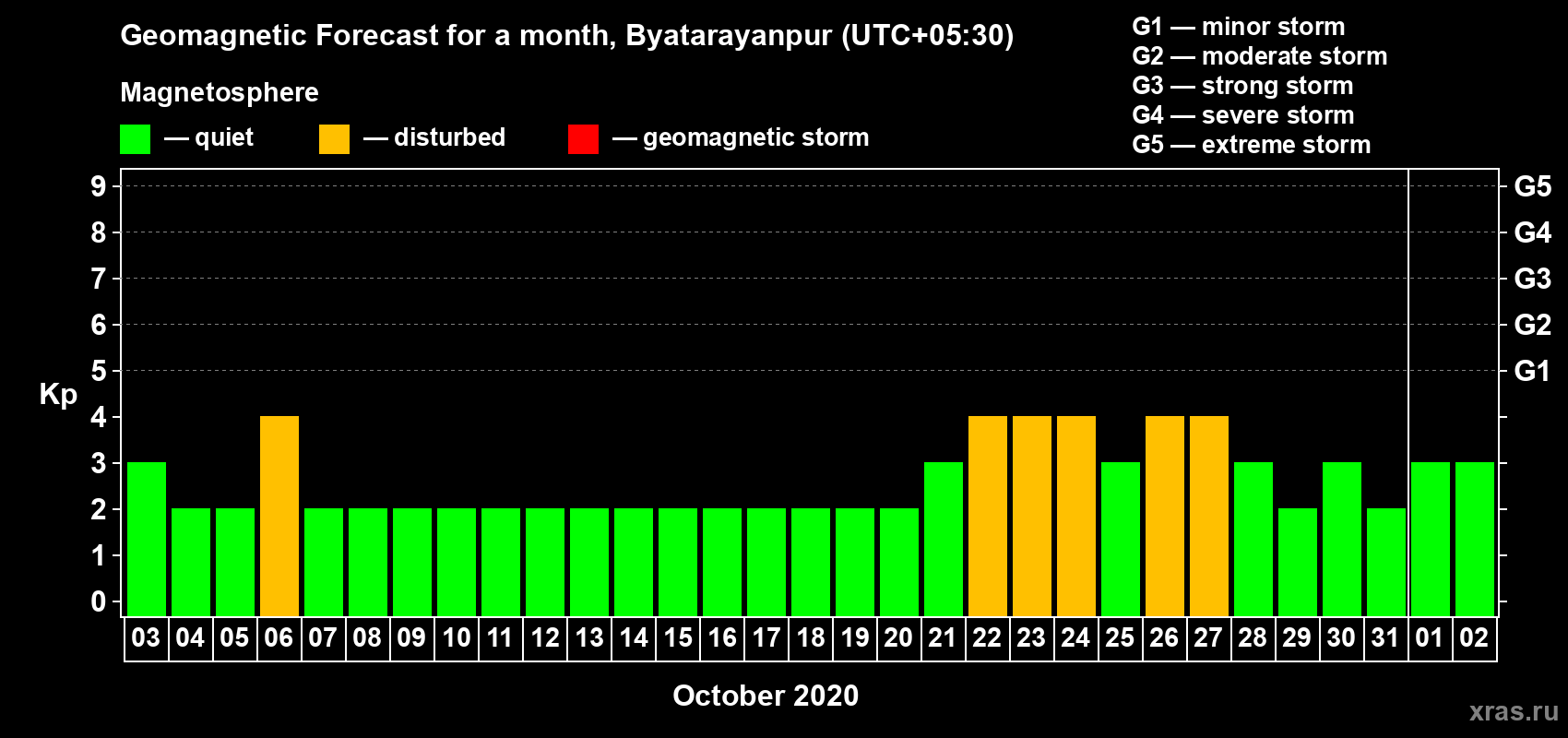This screenshot has width=1568, height=738.
Task: Click the green bar for October 15
Action: pyautogui.click(x=678, y=562)
